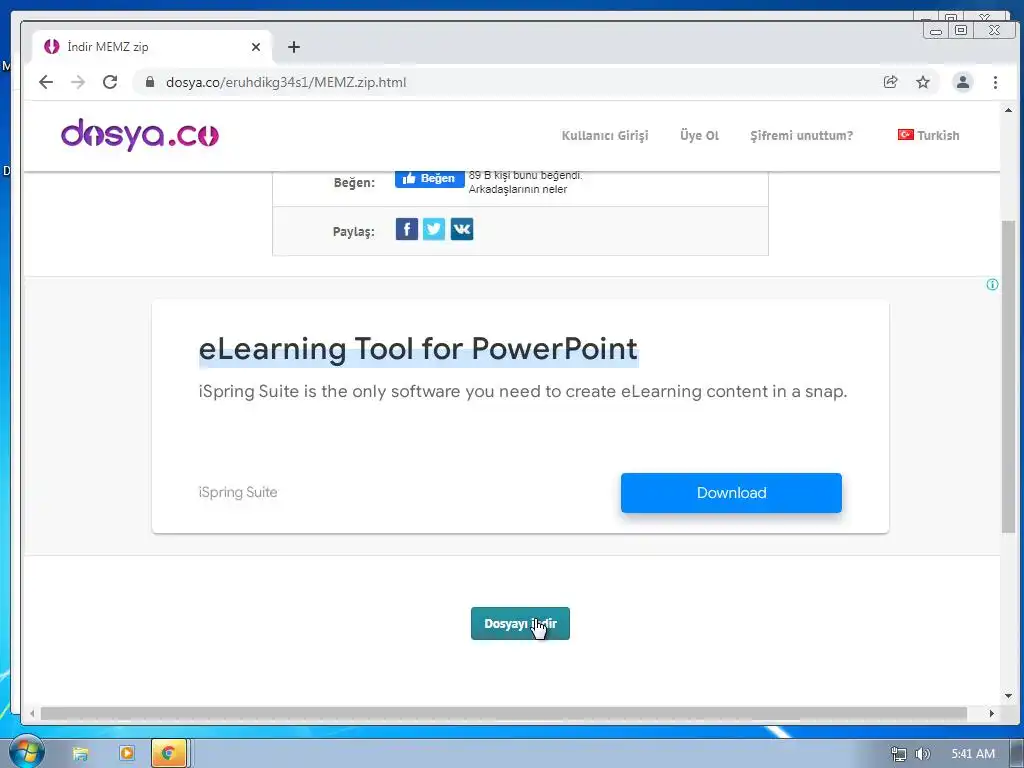Image resolution: width=1024 pixels, height=768 pixels.
Task: Click the Şifremi unuttum? link
Action: tap(801, 136)
